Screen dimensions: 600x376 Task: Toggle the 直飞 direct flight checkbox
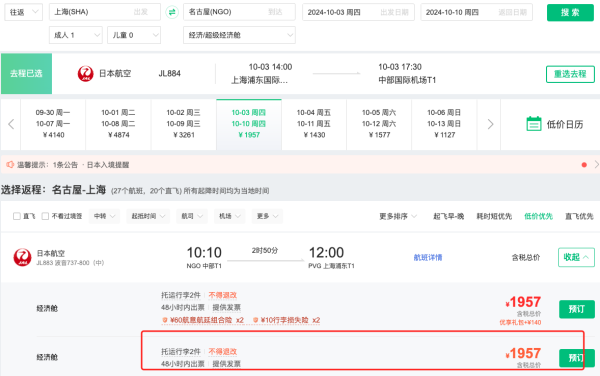17,216
